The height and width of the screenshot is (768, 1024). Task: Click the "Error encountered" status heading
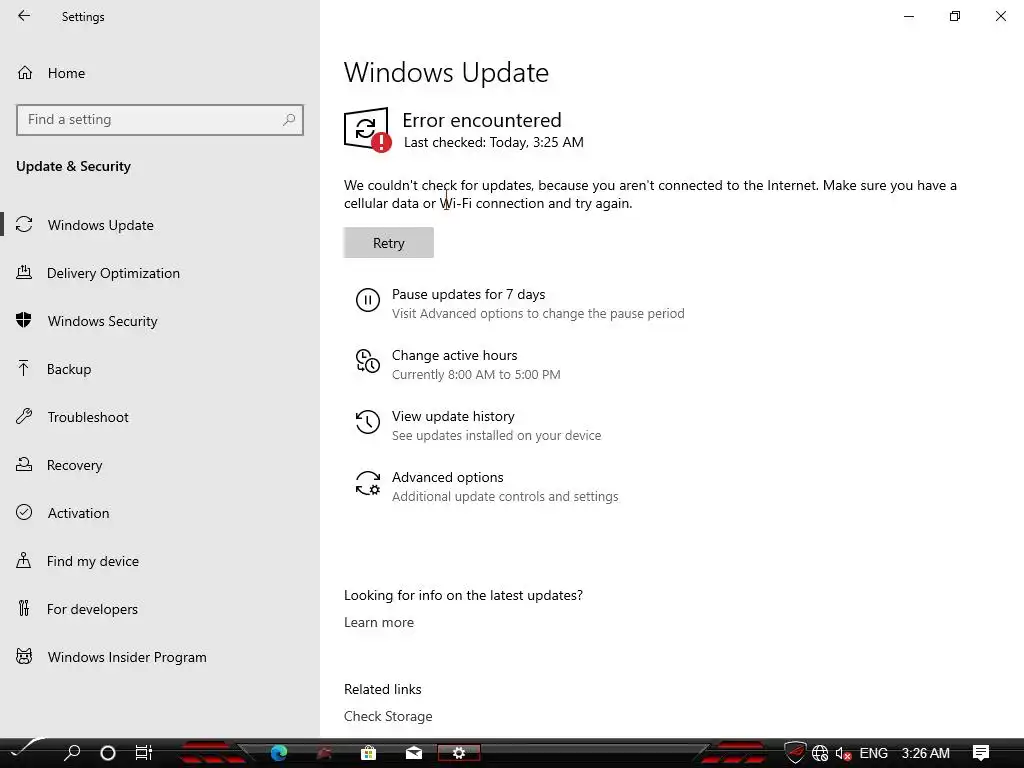pyautogui.click(x=482, y=120)
